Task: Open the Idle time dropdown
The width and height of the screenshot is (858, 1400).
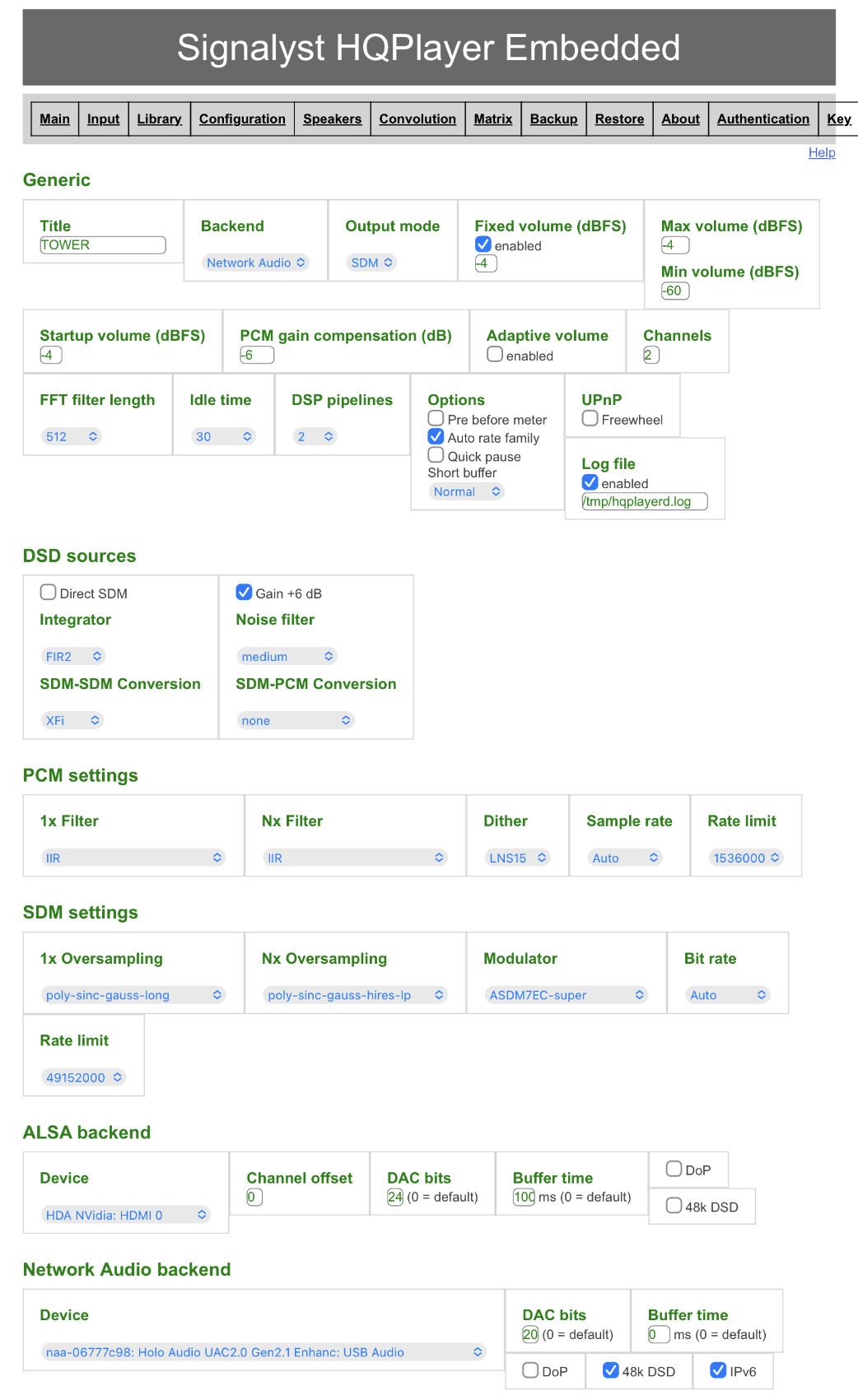Action: tap(223, 436)
